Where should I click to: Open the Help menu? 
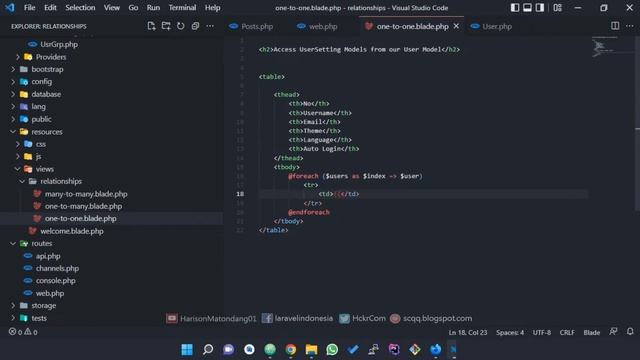tap(212, 8)
